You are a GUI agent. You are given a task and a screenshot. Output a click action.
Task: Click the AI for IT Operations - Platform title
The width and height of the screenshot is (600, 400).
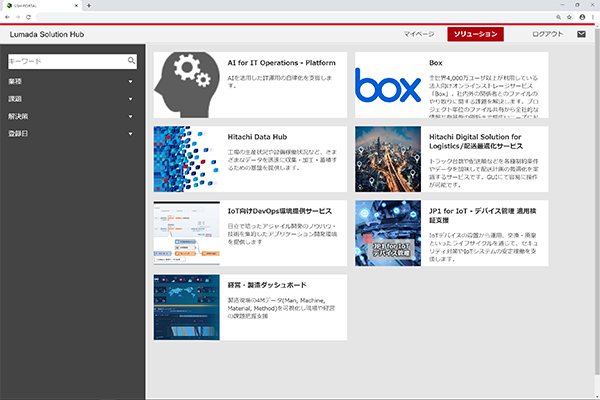(282, 63)
